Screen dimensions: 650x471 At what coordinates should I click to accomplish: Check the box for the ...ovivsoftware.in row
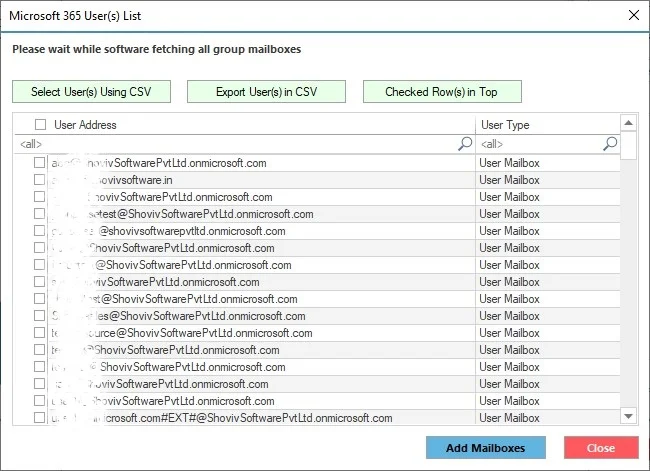[39, 180]
